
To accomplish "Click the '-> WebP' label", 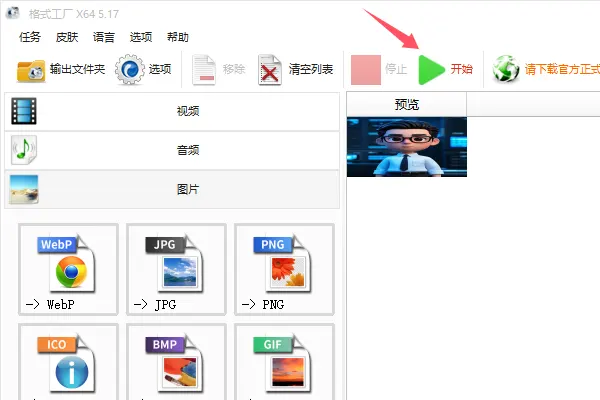I will pos(50,305).
